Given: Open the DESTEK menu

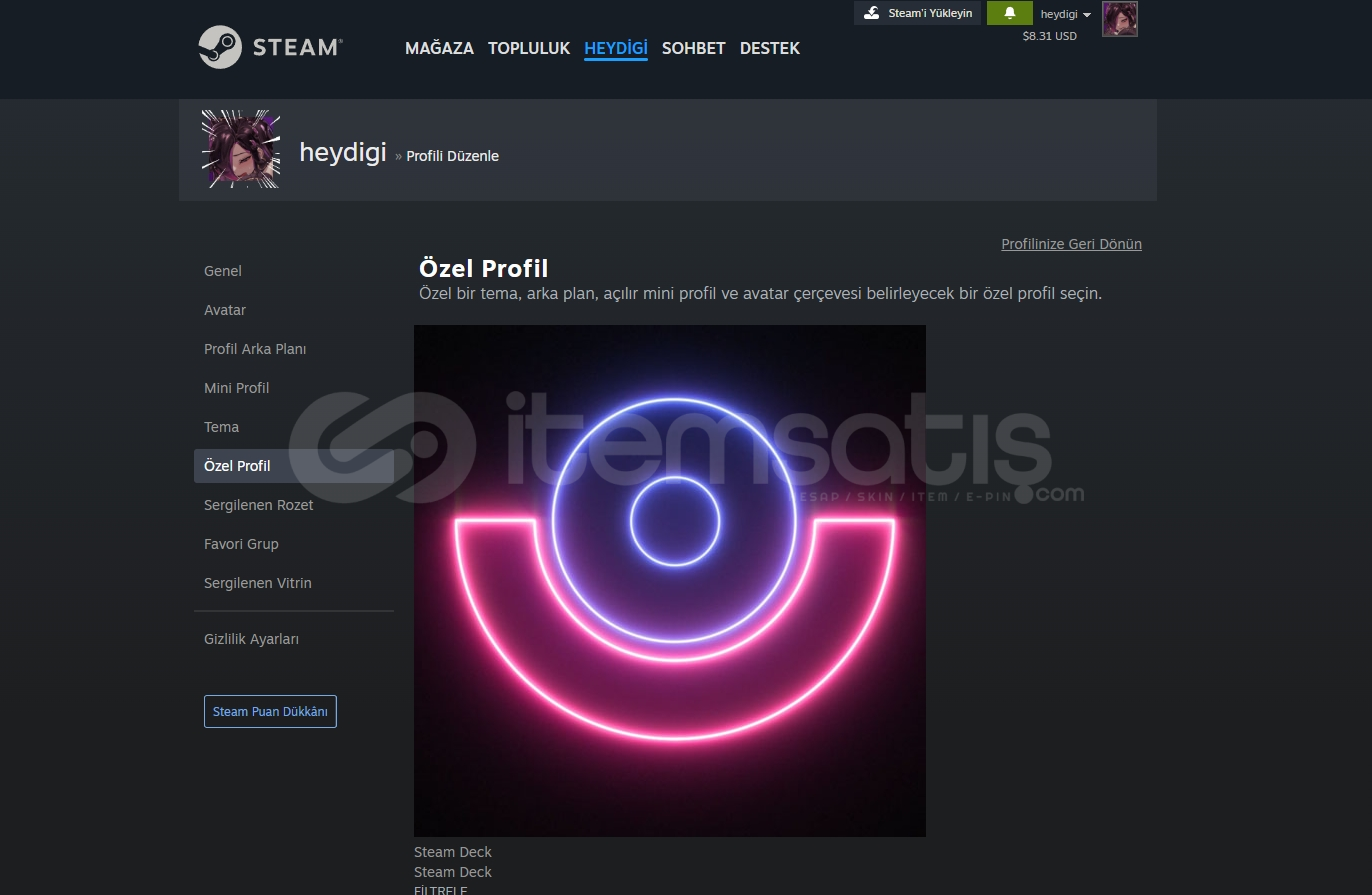Looking at the screenshot, I should click(x=770, y=48).
